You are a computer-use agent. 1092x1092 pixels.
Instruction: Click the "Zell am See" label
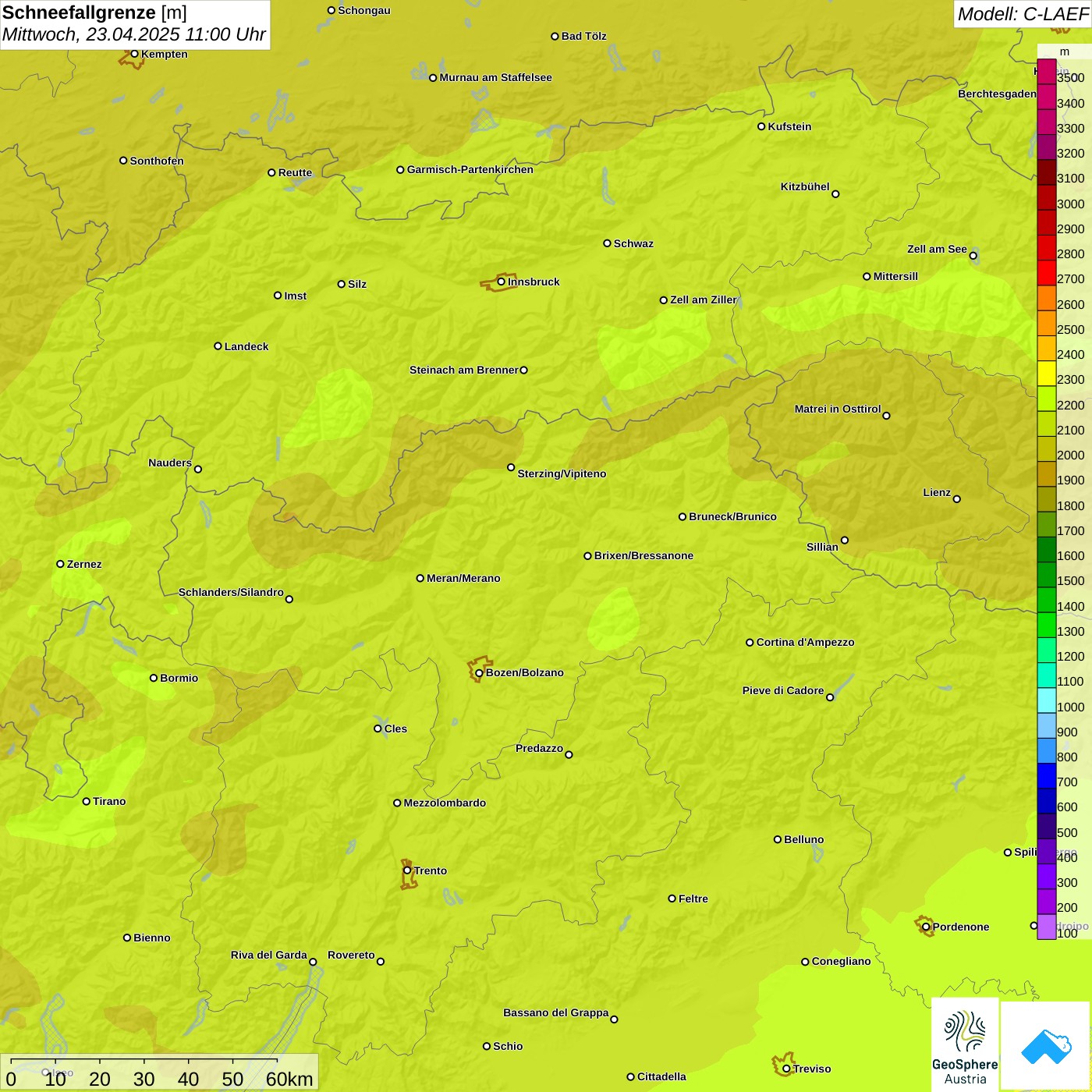coord(937,249)
